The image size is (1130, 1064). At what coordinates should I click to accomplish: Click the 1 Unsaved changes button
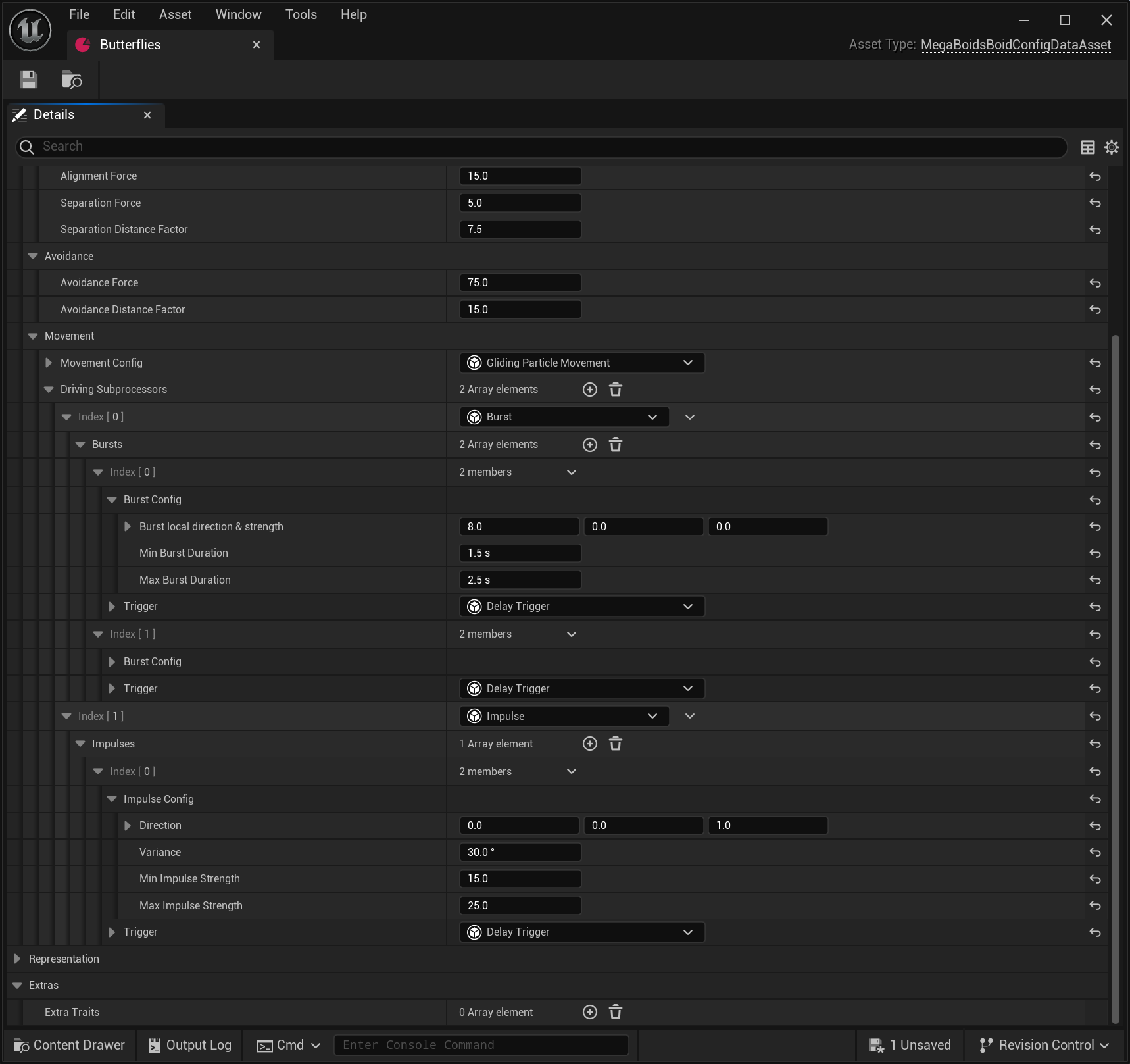pyautogui.click(x=910, y=1045)
